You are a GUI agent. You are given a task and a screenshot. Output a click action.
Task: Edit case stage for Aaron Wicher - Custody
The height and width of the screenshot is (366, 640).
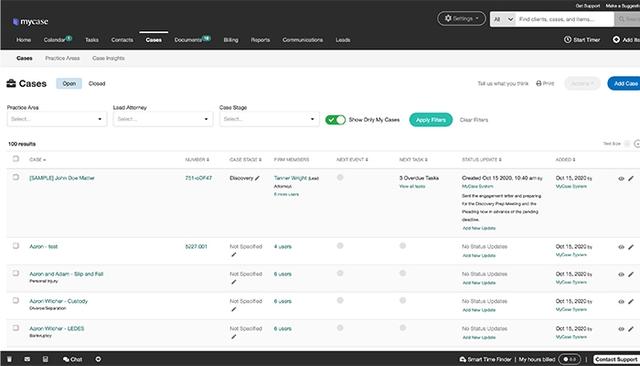233,309
